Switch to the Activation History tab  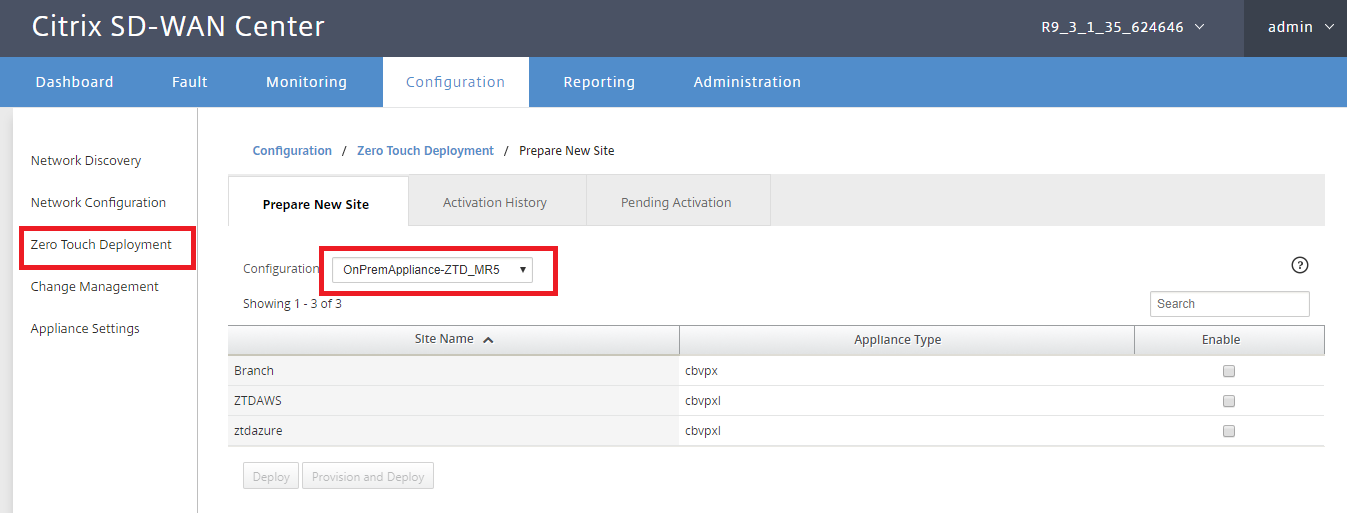click(495, 202)
